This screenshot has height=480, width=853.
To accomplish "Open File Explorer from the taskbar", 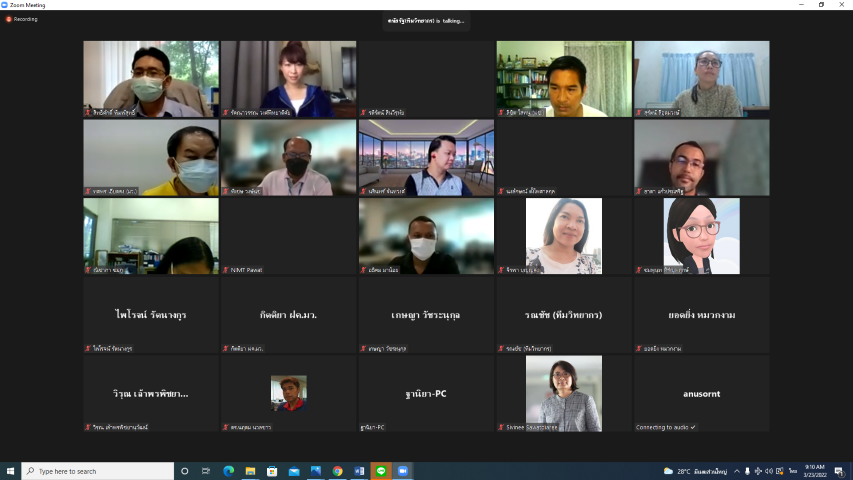I will click(250, 471).
